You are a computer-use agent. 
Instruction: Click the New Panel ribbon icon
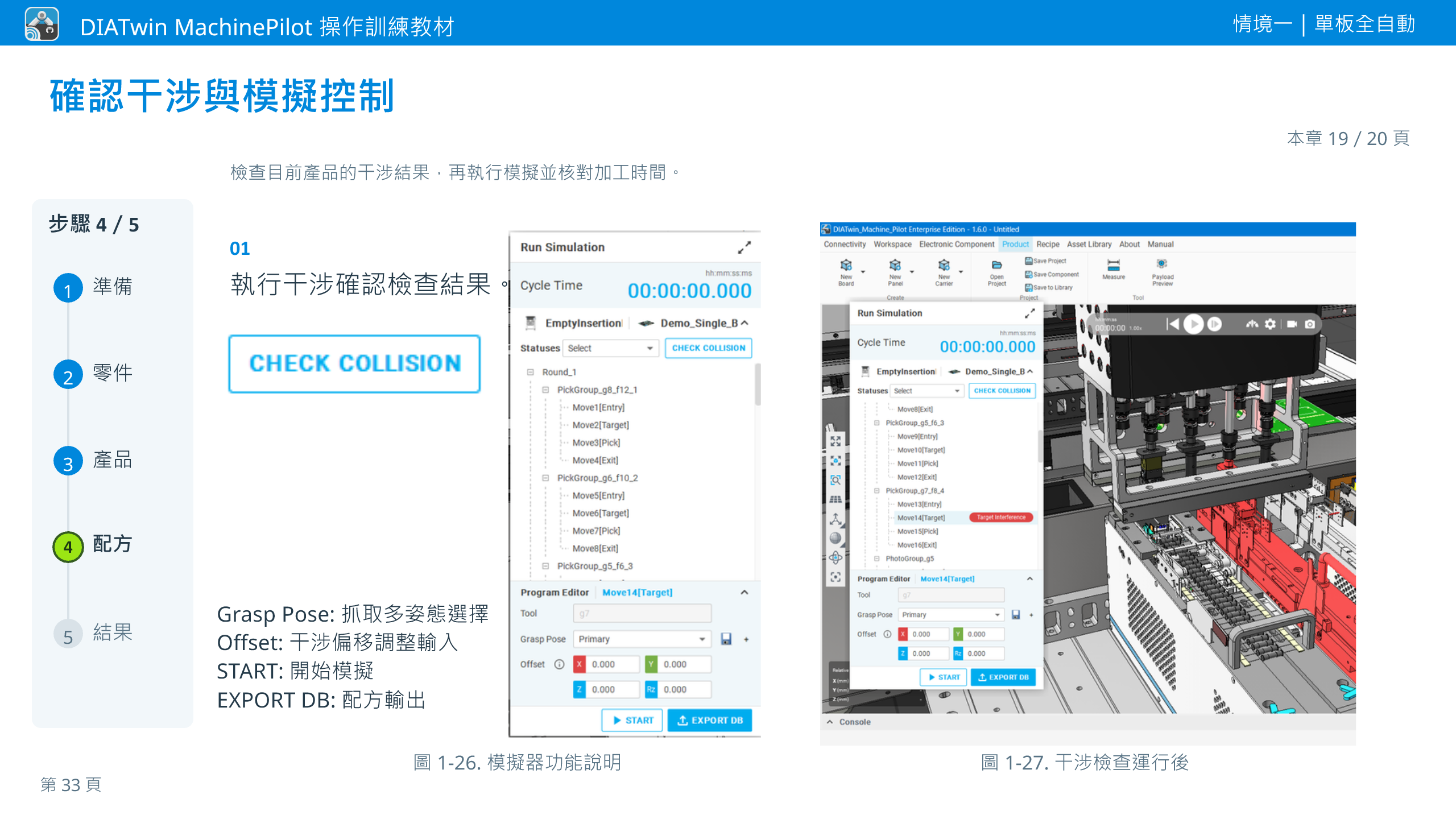point(895,265)
